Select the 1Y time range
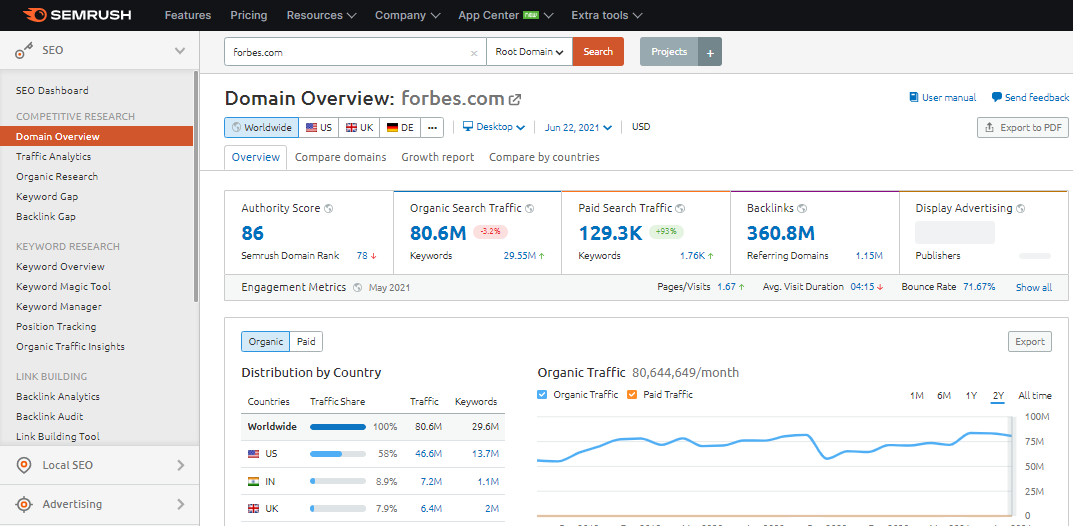 click(x=971, y=395)
